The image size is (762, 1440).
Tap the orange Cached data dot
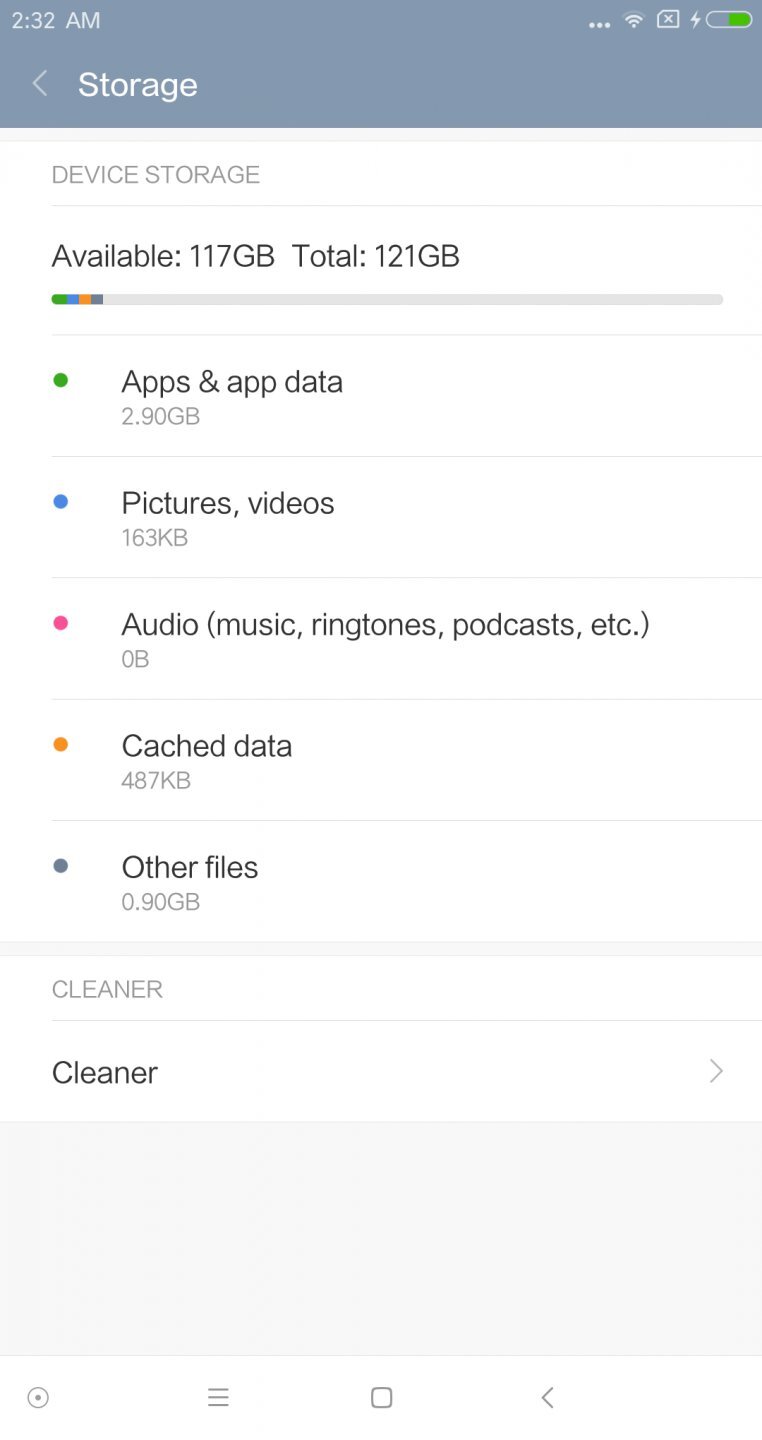point(61,744)
